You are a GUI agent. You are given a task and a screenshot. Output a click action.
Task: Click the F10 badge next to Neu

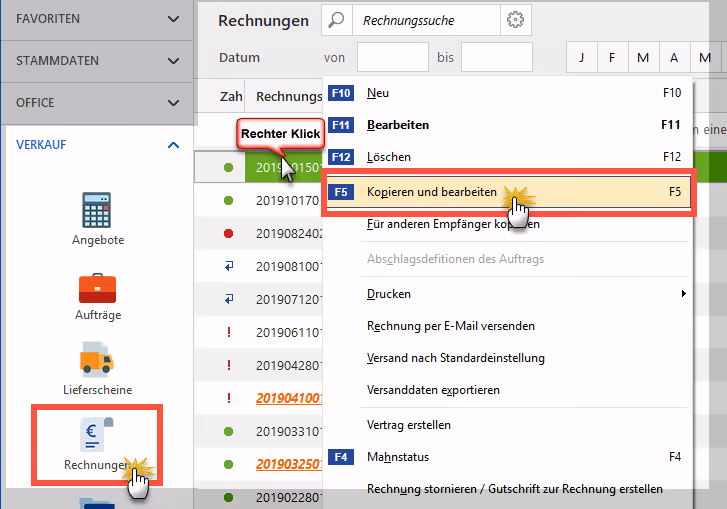coord(341,93)
